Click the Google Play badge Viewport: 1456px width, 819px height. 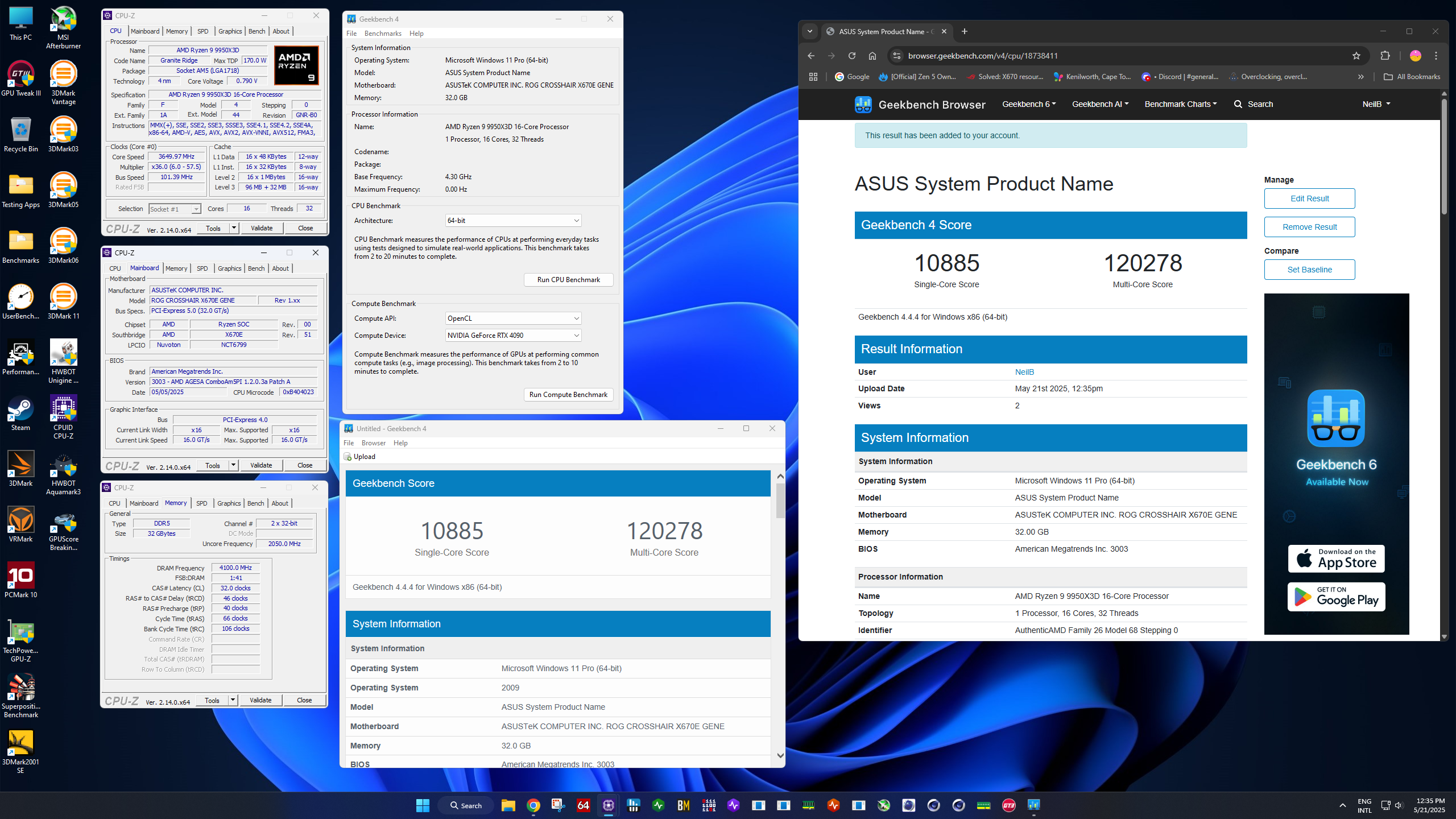(1336, 597)
